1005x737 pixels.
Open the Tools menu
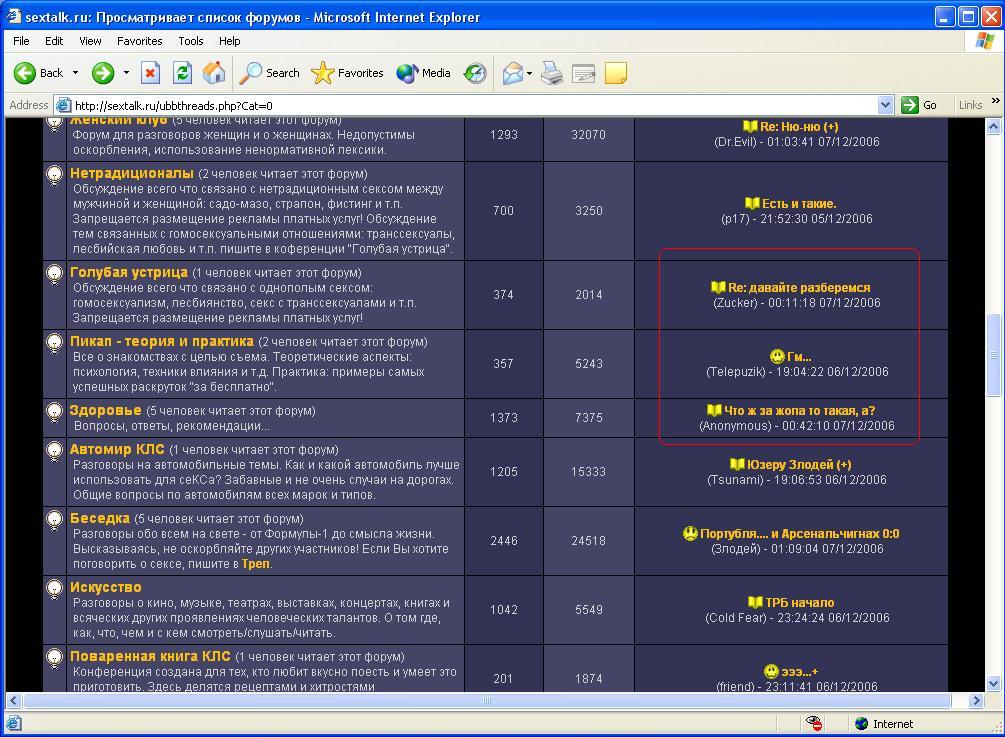pos(190,41)
